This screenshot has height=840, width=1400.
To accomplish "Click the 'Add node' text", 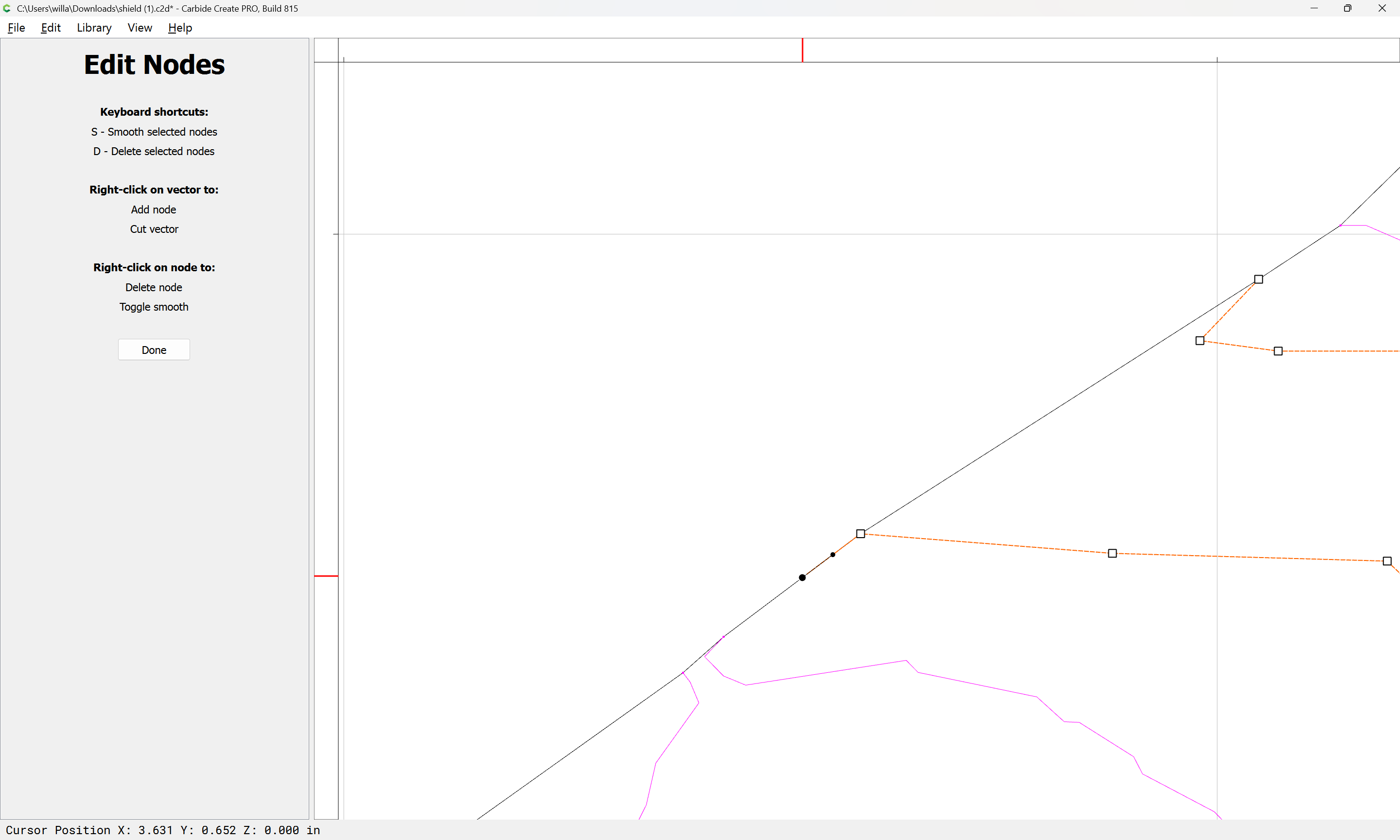I will pos(154,210).
